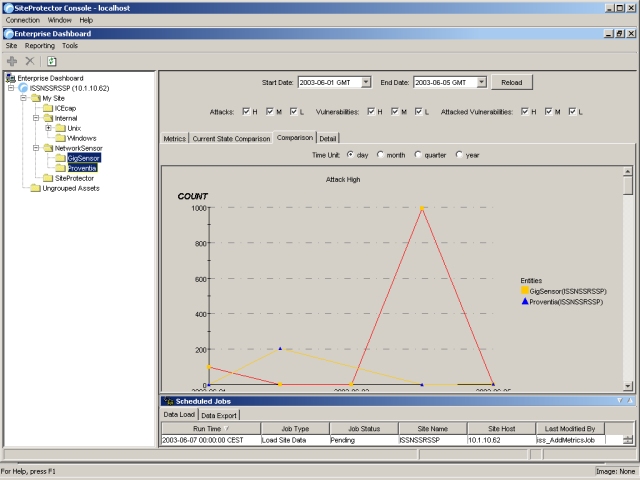The width and height of the screenshot is (640, 480).
Task: Click the chart scrollbar up arrow
Action: pyautogui.click(x=628, y=171)
